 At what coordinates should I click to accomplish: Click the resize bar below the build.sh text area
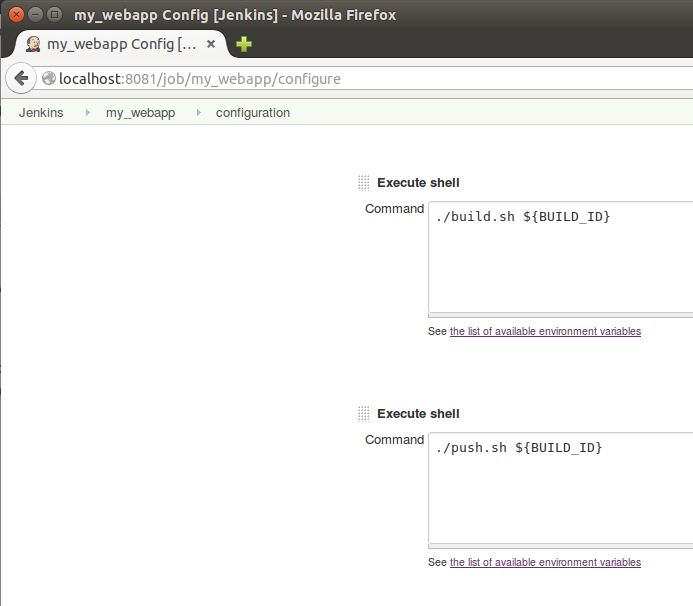click(560, 315)
